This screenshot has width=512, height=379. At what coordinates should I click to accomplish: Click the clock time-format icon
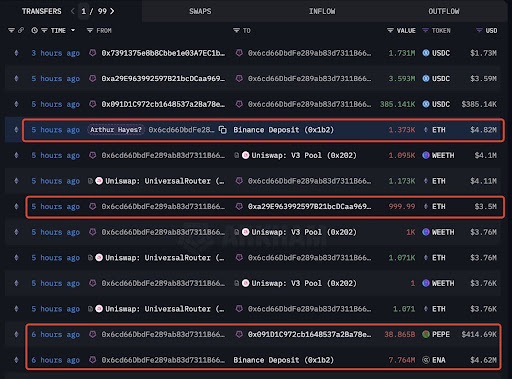[x=34, y=31]
